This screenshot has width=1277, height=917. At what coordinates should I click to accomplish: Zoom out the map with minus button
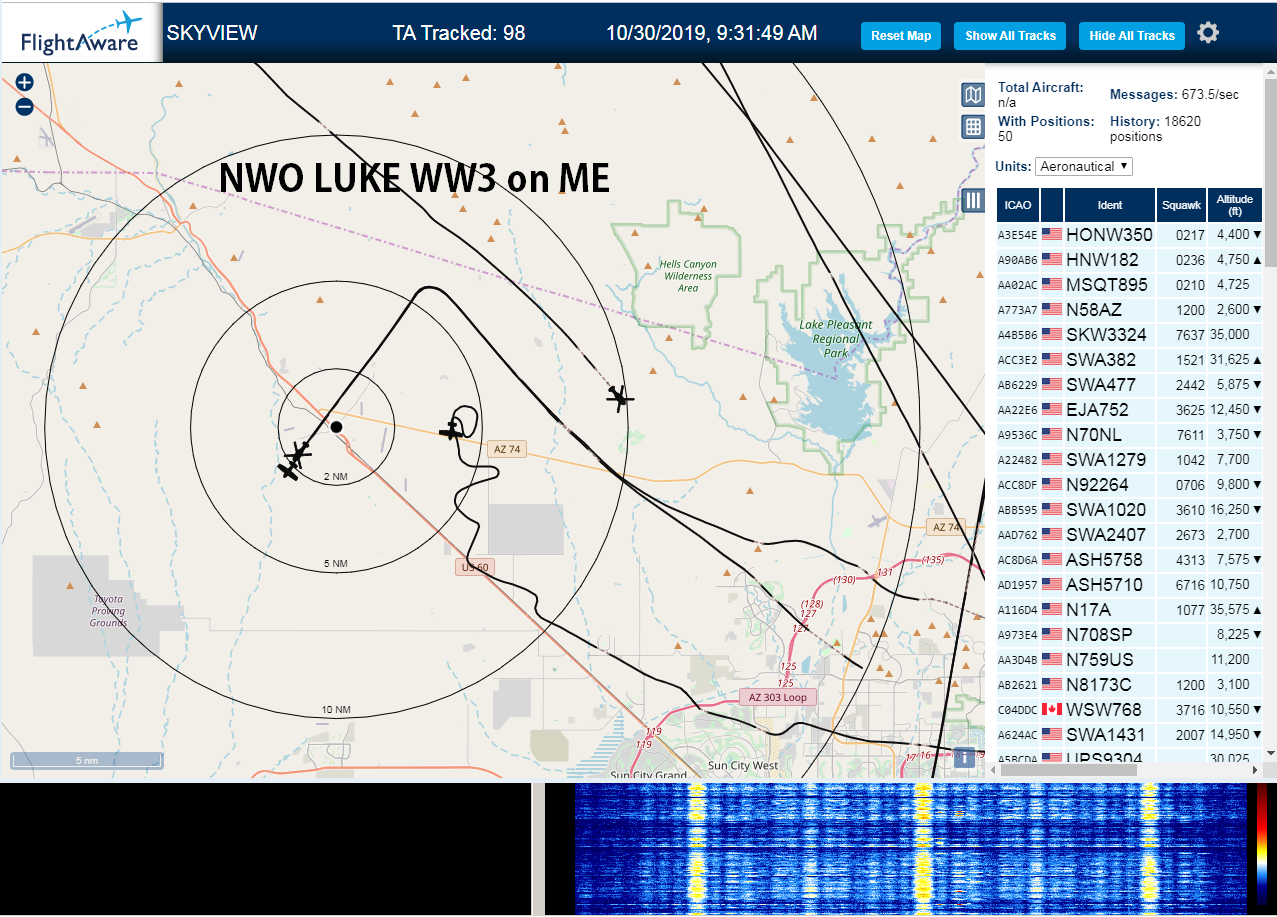coord(25,107)
